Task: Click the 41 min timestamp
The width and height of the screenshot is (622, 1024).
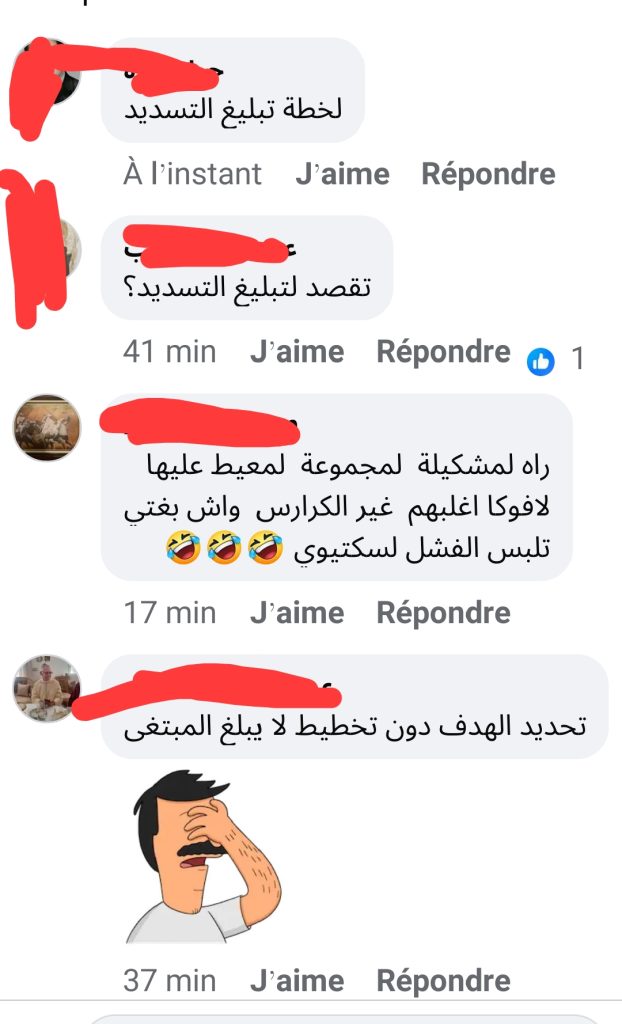Action: [x=169, y=353]
